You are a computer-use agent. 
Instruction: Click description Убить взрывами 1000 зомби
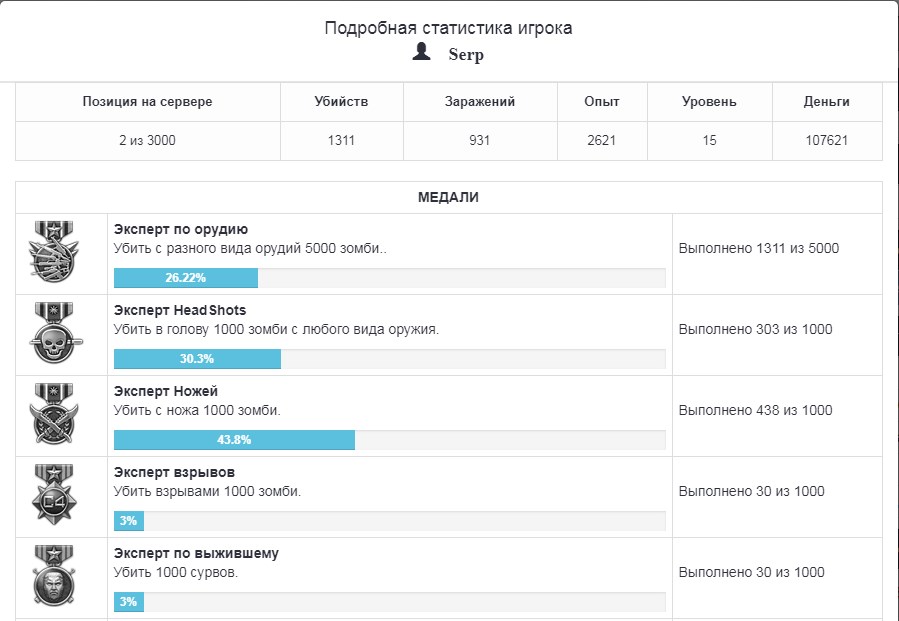[x=208, y=491]
